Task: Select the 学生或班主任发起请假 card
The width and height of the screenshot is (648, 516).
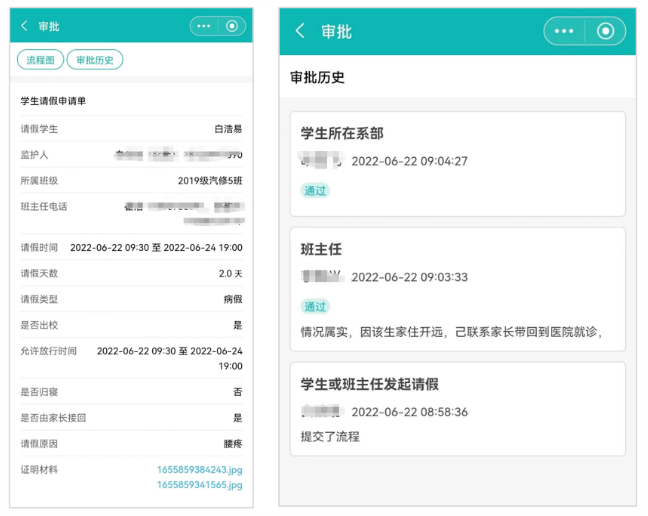Action: 457,409
